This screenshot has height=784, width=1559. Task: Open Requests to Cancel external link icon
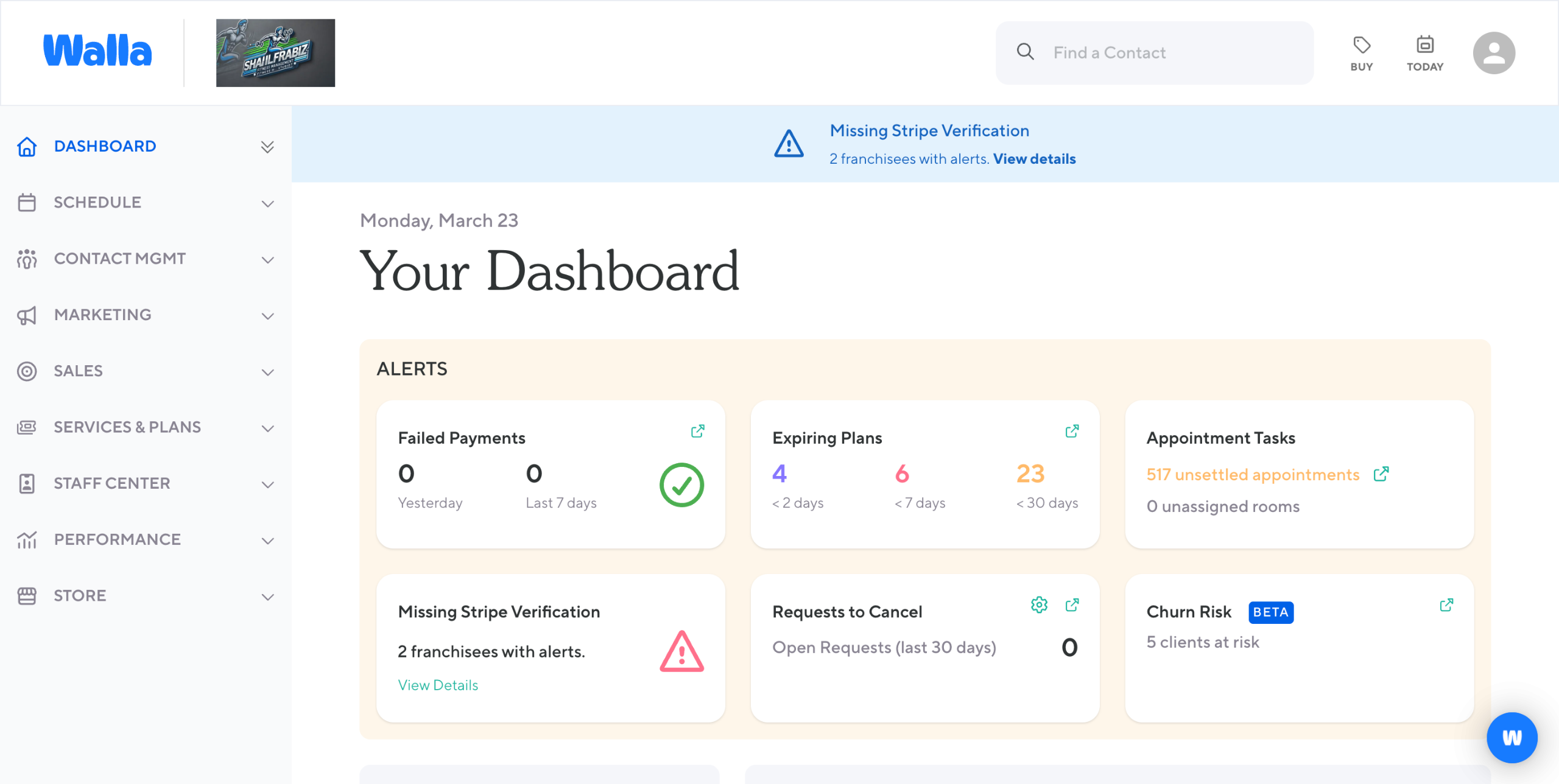tap(1072, 605)
